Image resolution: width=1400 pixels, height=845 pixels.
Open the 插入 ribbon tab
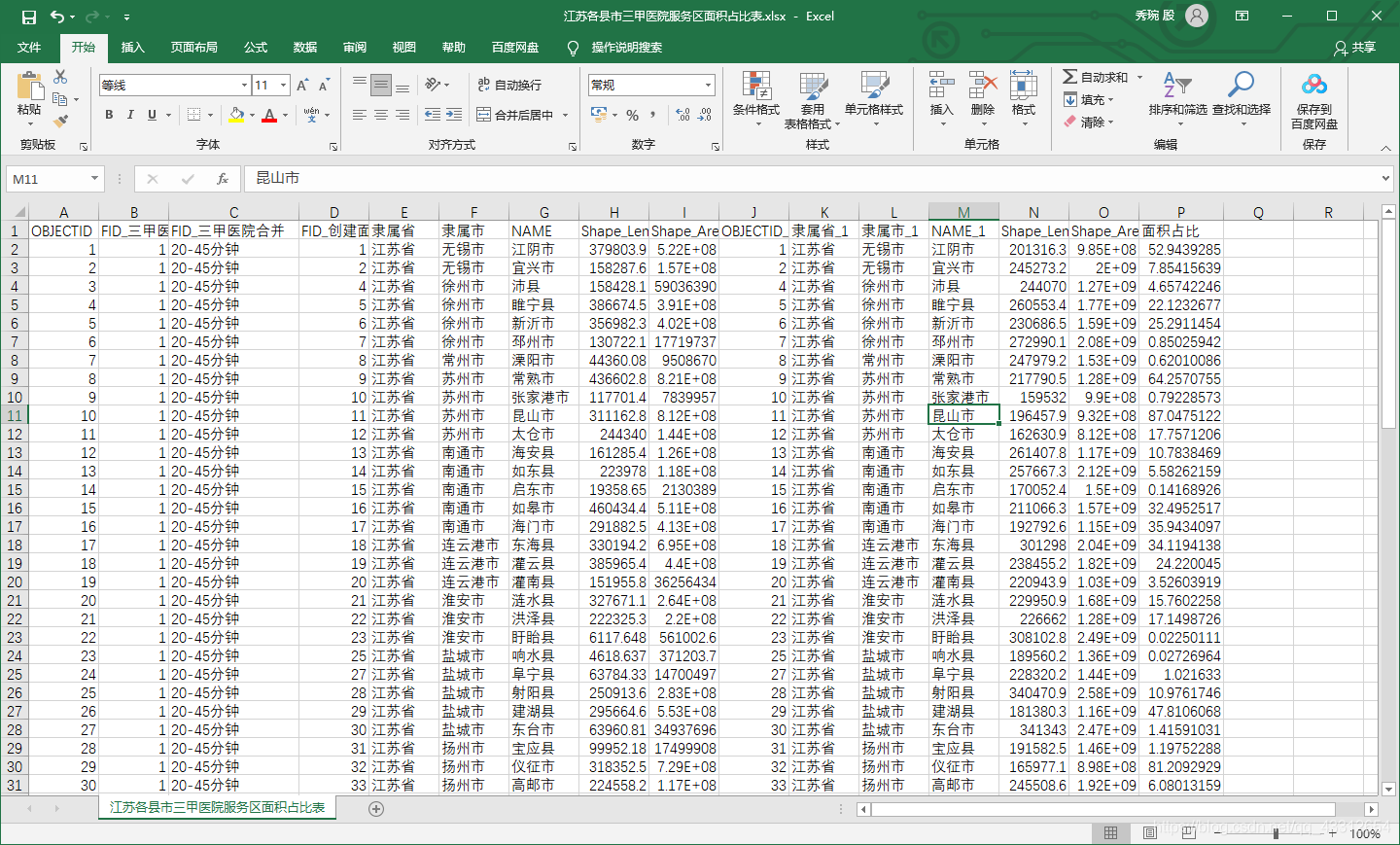[132, 48]
